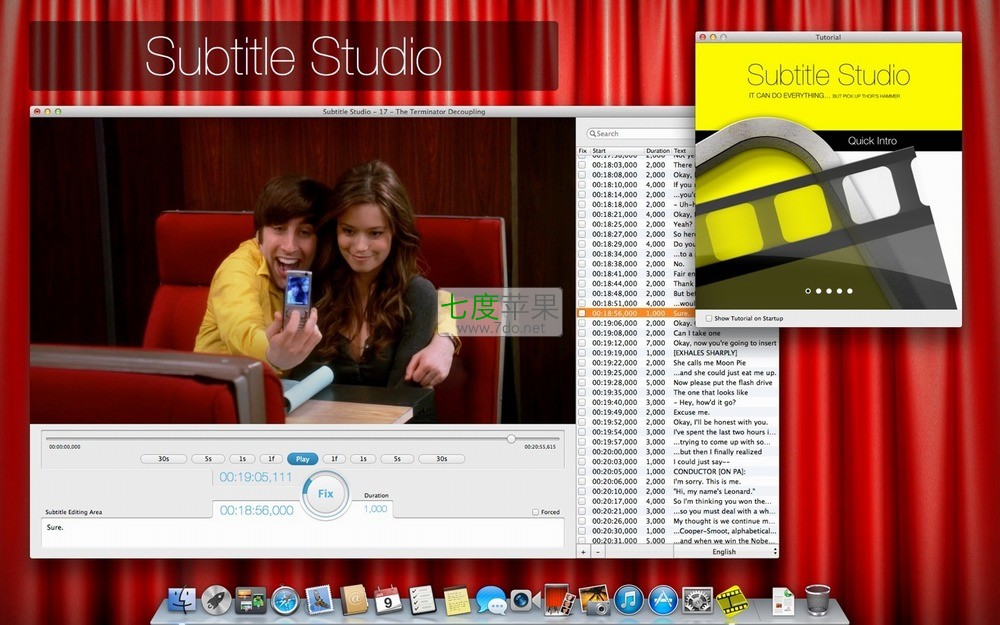1000x625 pixels.
Task: Go to fifth Tutorial page dot
Action: (849, 291)
